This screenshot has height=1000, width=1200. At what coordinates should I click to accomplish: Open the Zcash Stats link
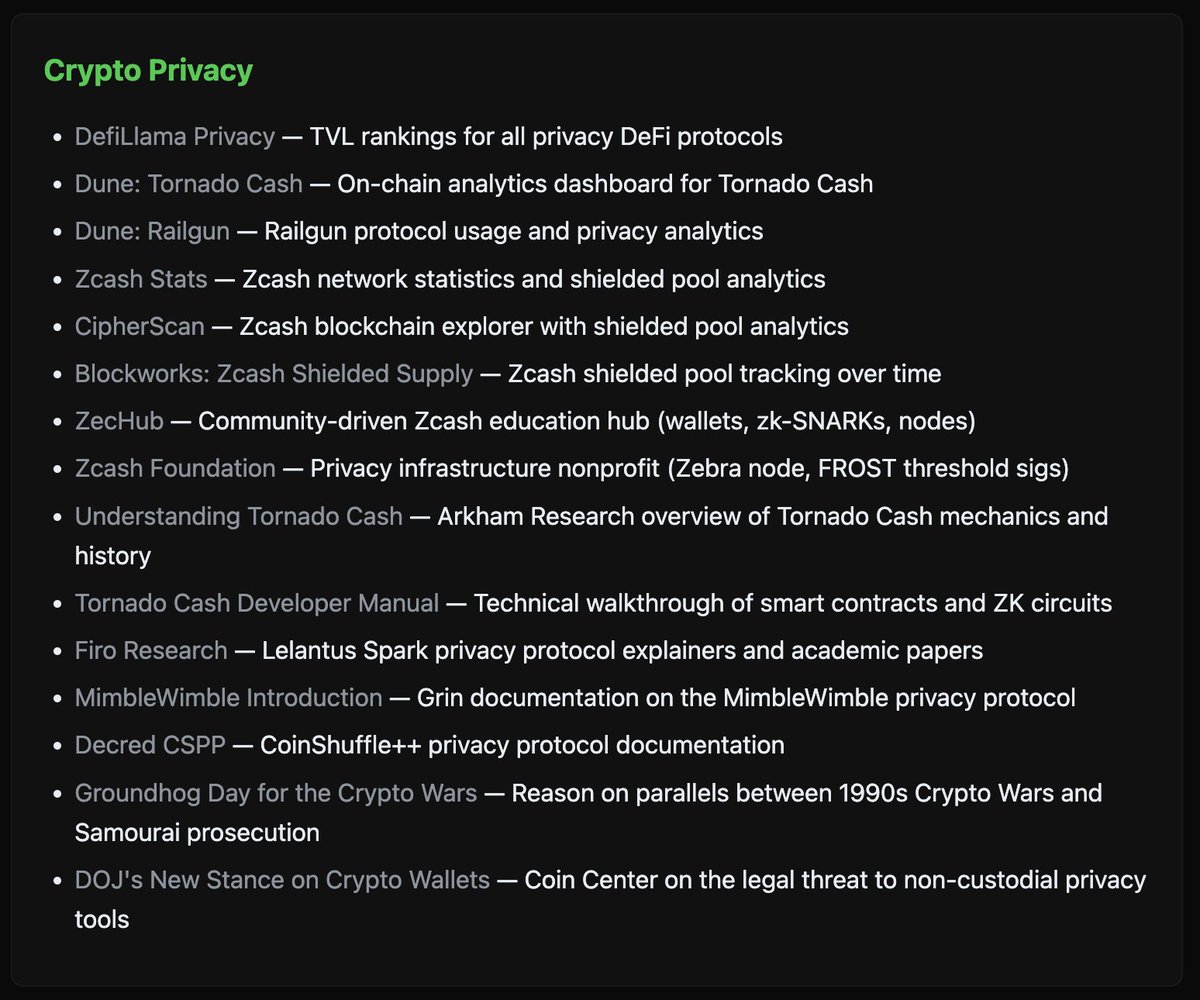point(141,279)
